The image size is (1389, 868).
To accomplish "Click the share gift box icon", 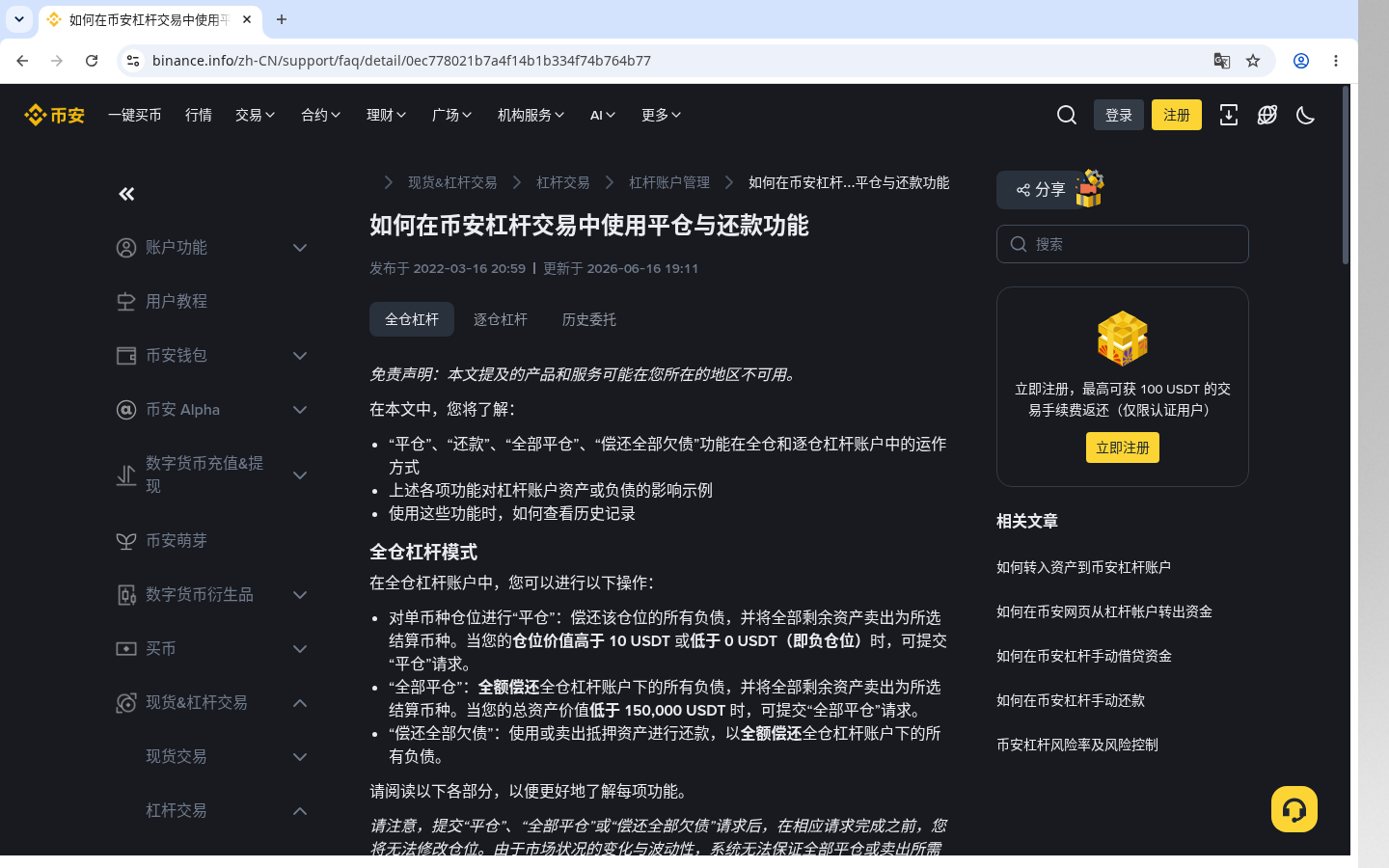I will [x=1090, y=188].
